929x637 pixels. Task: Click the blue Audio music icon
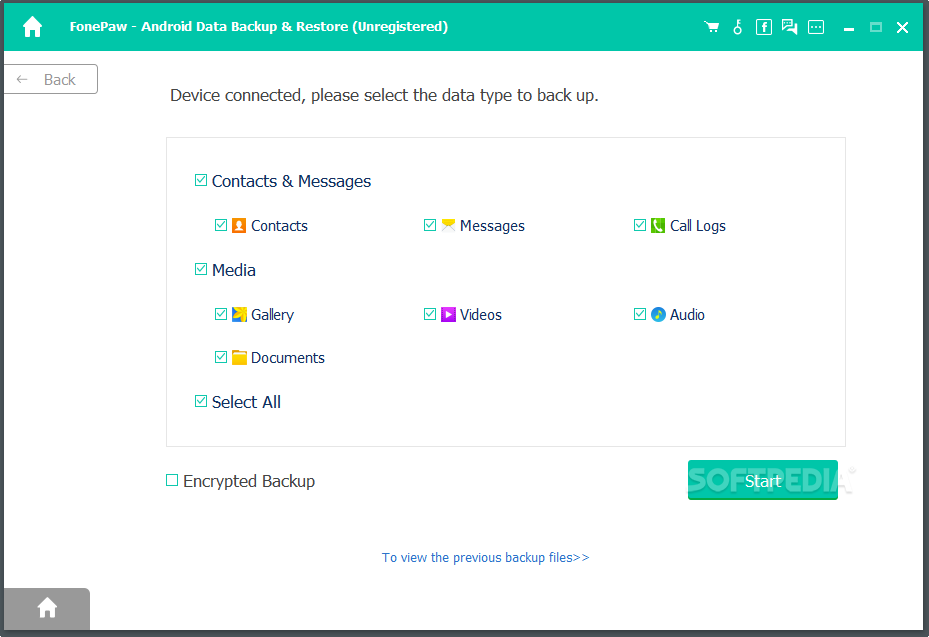658,314
